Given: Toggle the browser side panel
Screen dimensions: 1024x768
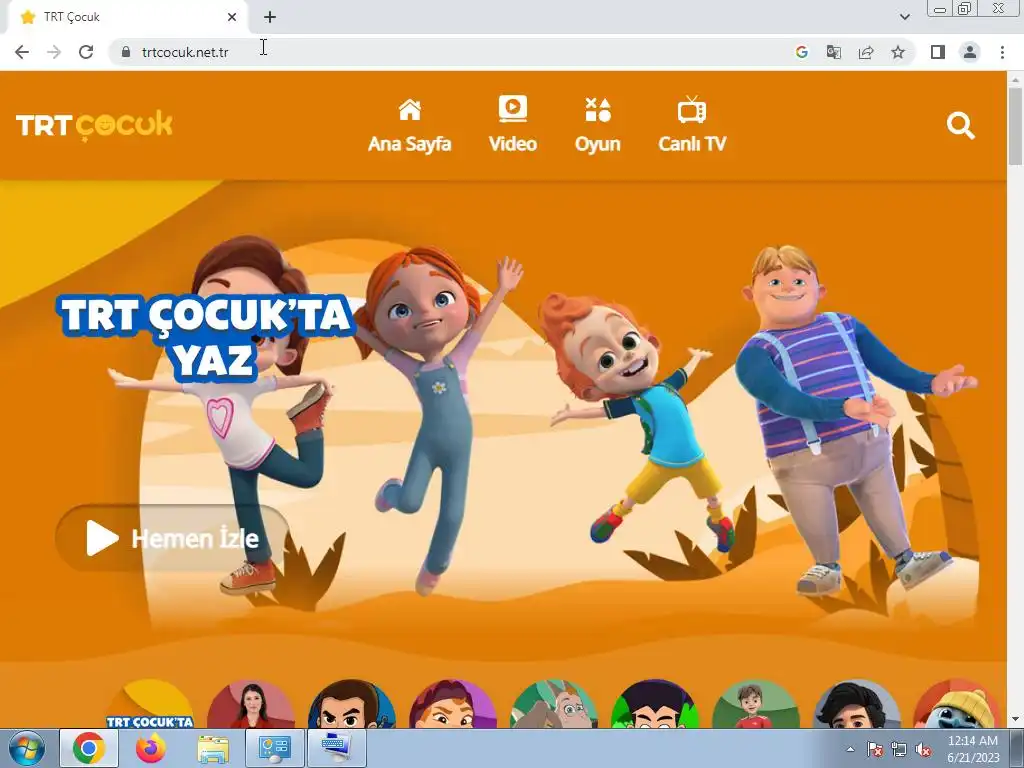Looking at the screenshot, I should coord(938,52).
